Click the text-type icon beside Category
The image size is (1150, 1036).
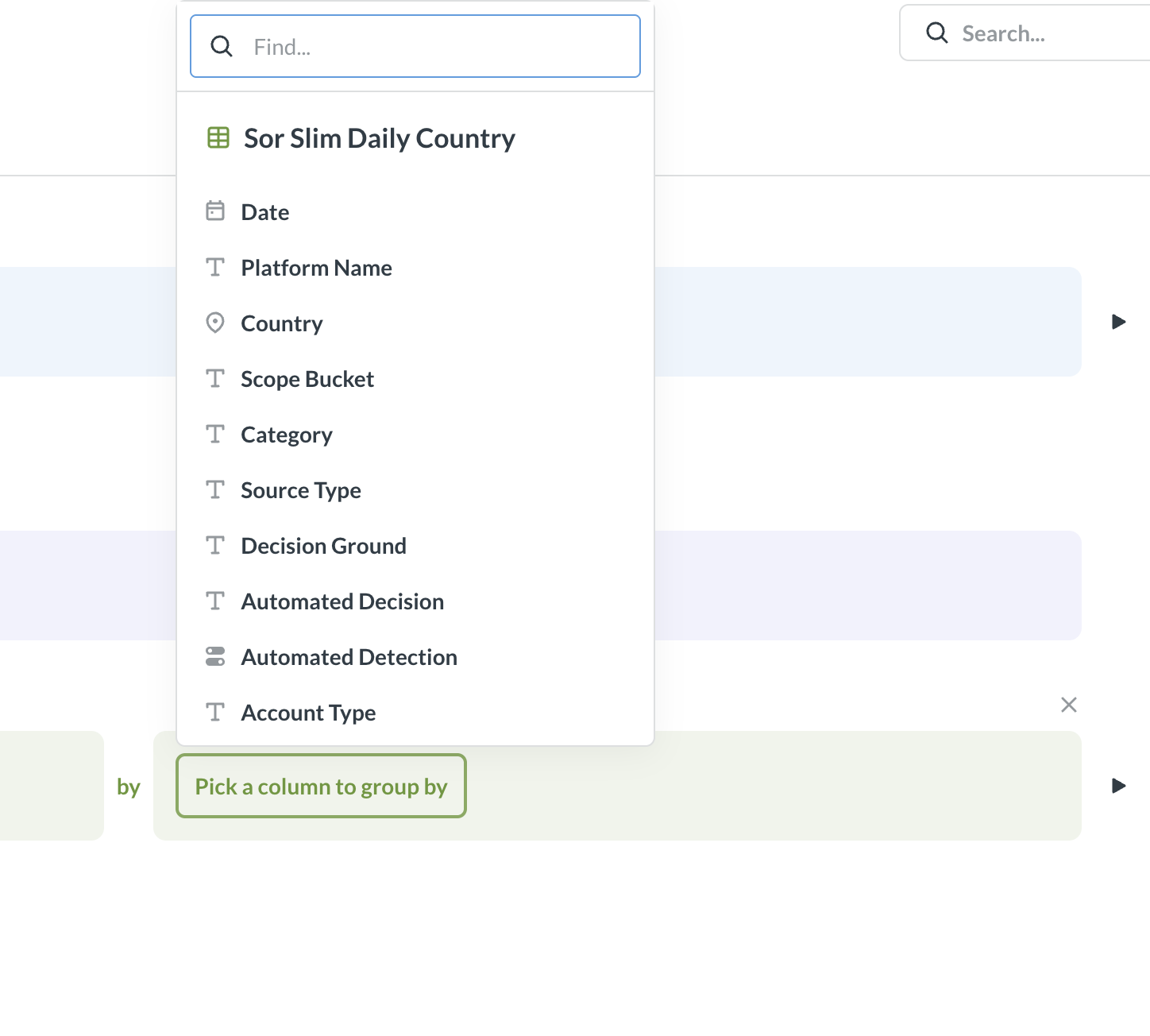click(x=215, y=434)
